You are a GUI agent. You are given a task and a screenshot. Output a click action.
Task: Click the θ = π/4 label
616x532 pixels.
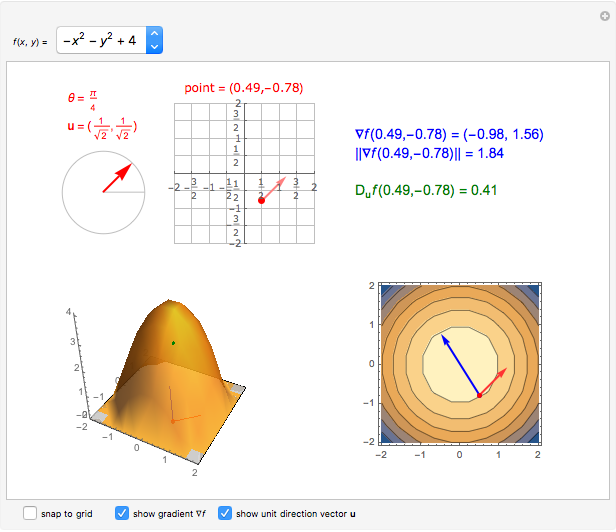click(x=82, y=100)
